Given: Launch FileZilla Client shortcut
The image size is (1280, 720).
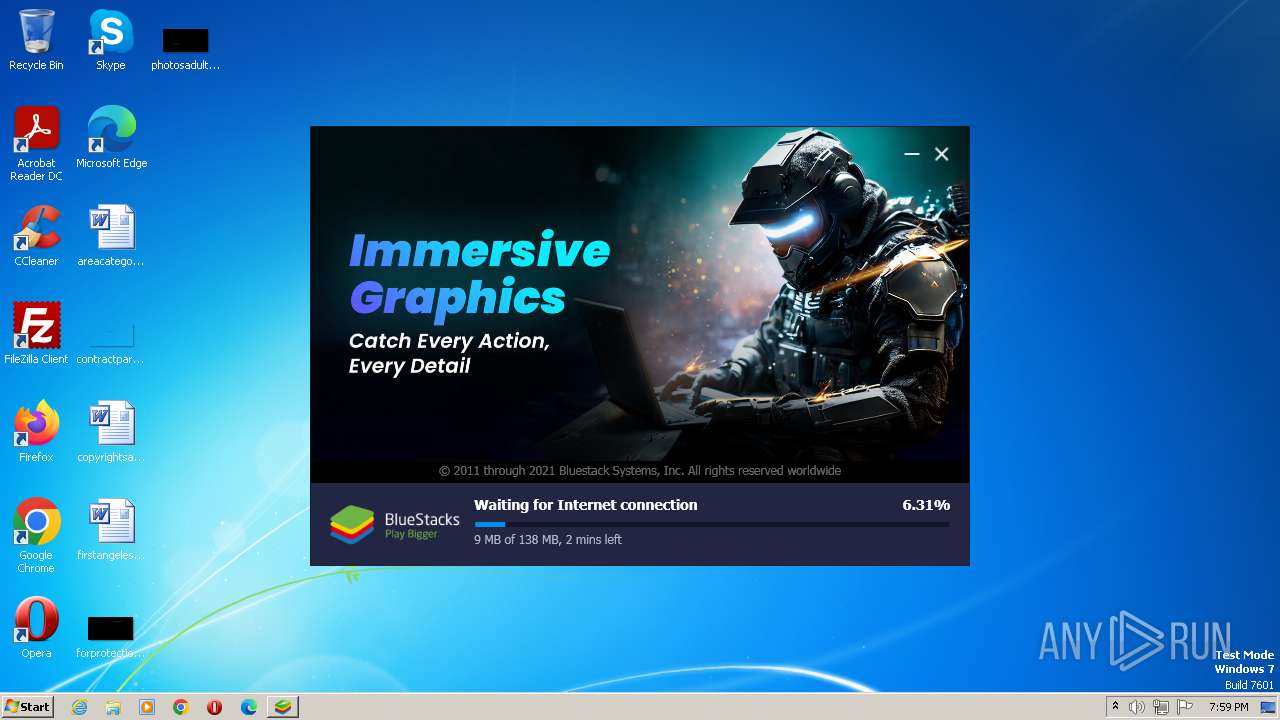Looking at the screenshot, I should (x=36, y=333).
